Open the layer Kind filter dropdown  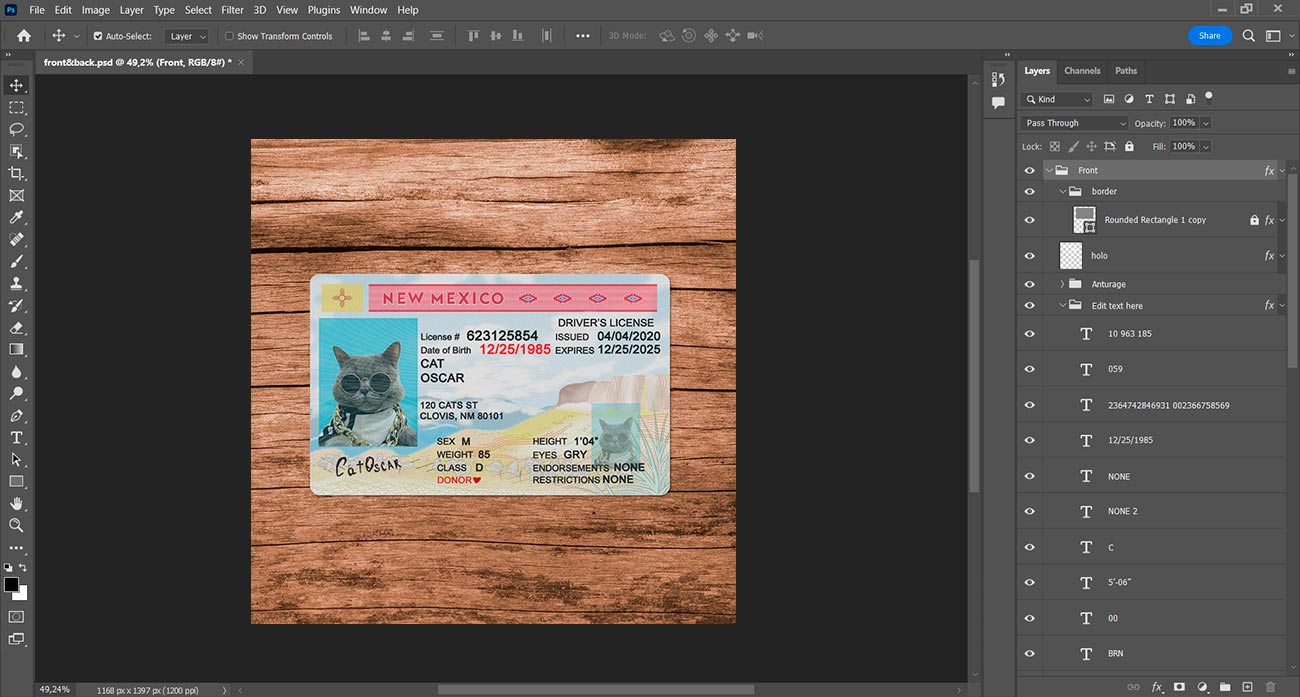point(1058,99)
